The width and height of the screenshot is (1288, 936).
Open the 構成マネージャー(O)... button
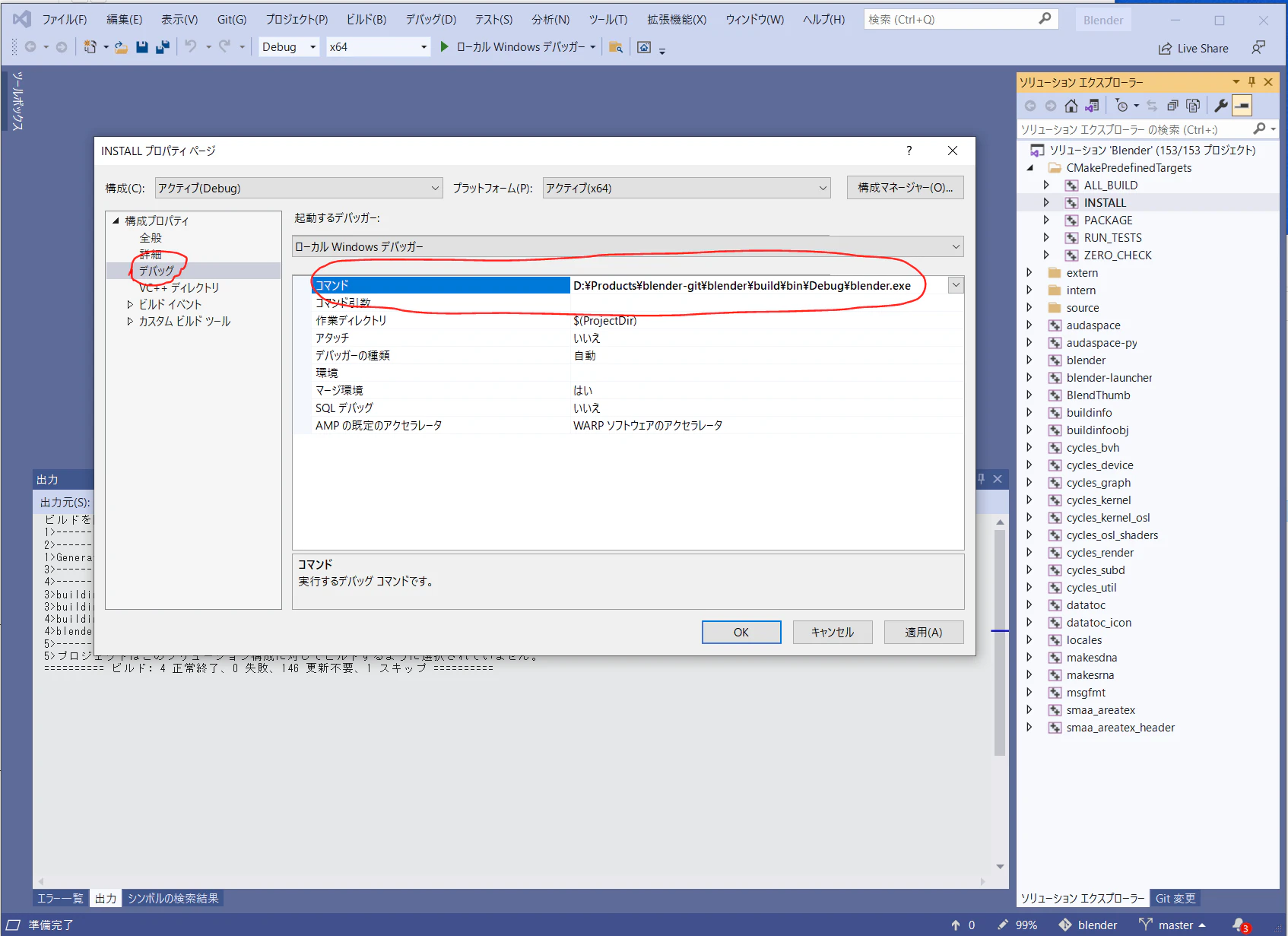[906, 187]
